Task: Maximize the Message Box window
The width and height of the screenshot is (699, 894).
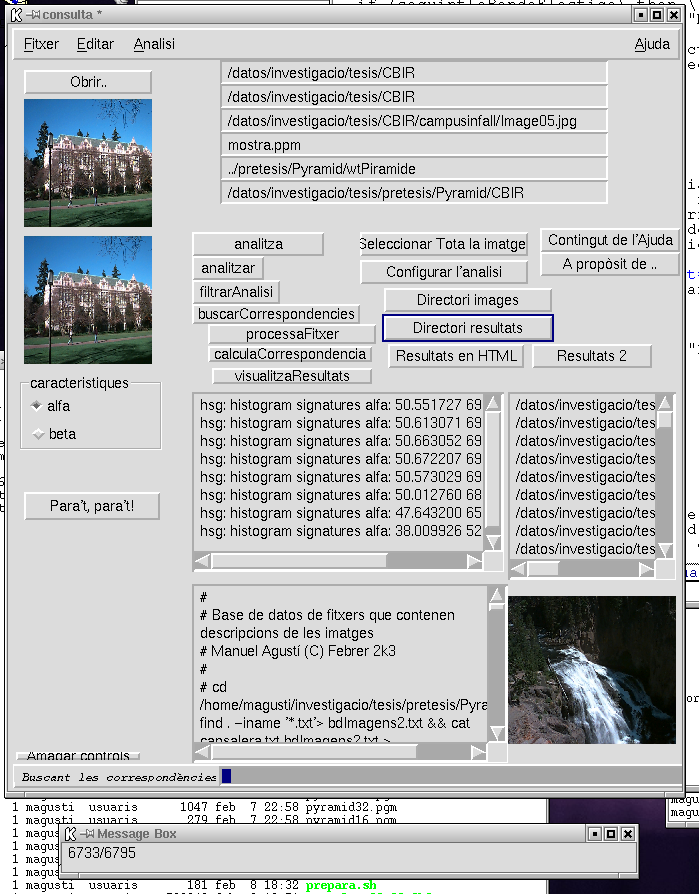Action: 611,834
